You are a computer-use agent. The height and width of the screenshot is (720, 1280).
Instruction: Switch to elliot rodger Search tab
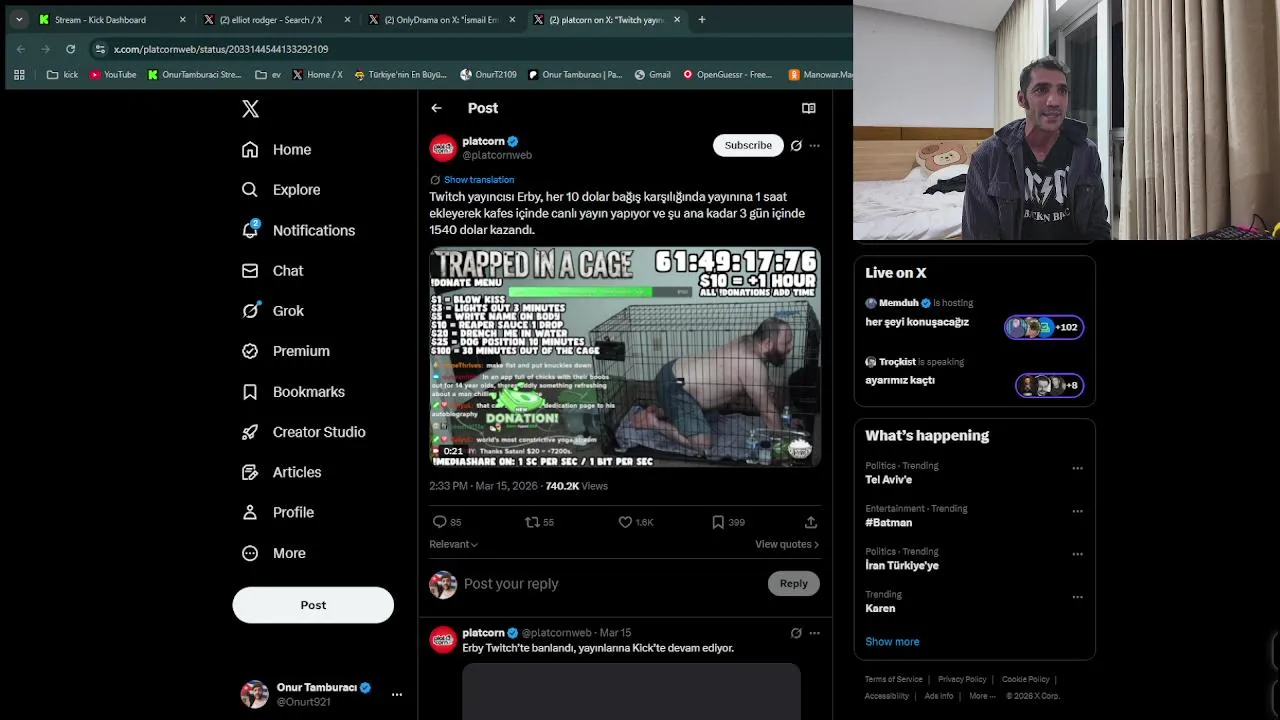click(x=277, y=19)
